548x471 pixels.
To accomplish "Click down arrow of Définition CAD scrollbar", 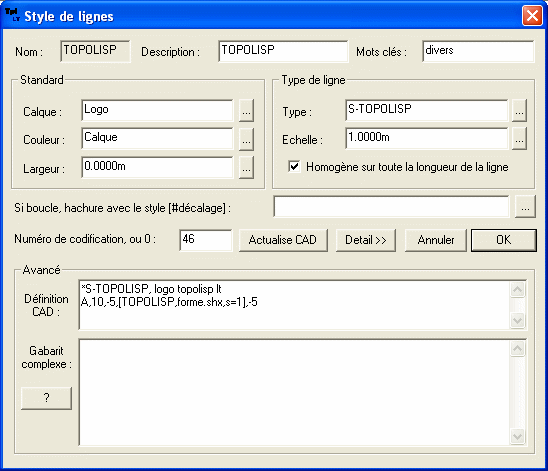I will [x=517, y=320].
